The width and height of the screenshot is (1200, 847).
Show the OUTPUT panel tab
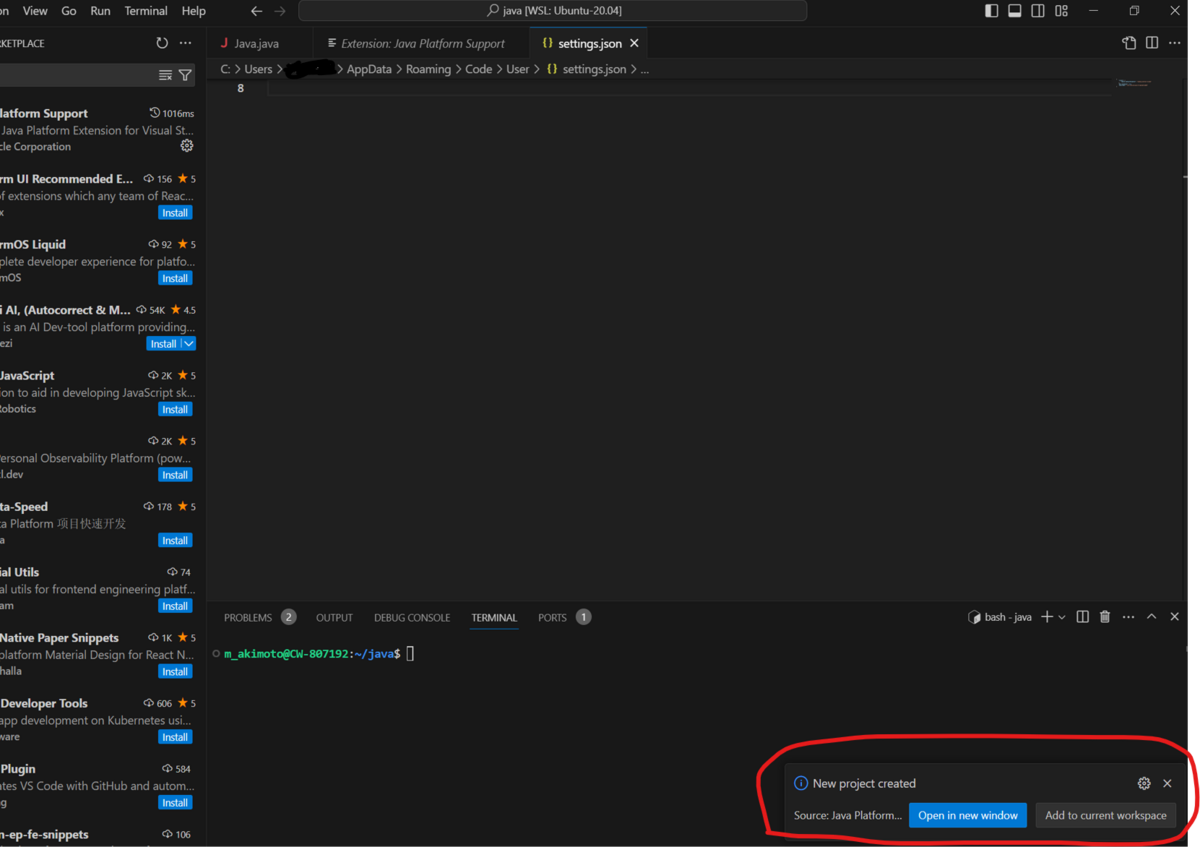tap(334, 617)
